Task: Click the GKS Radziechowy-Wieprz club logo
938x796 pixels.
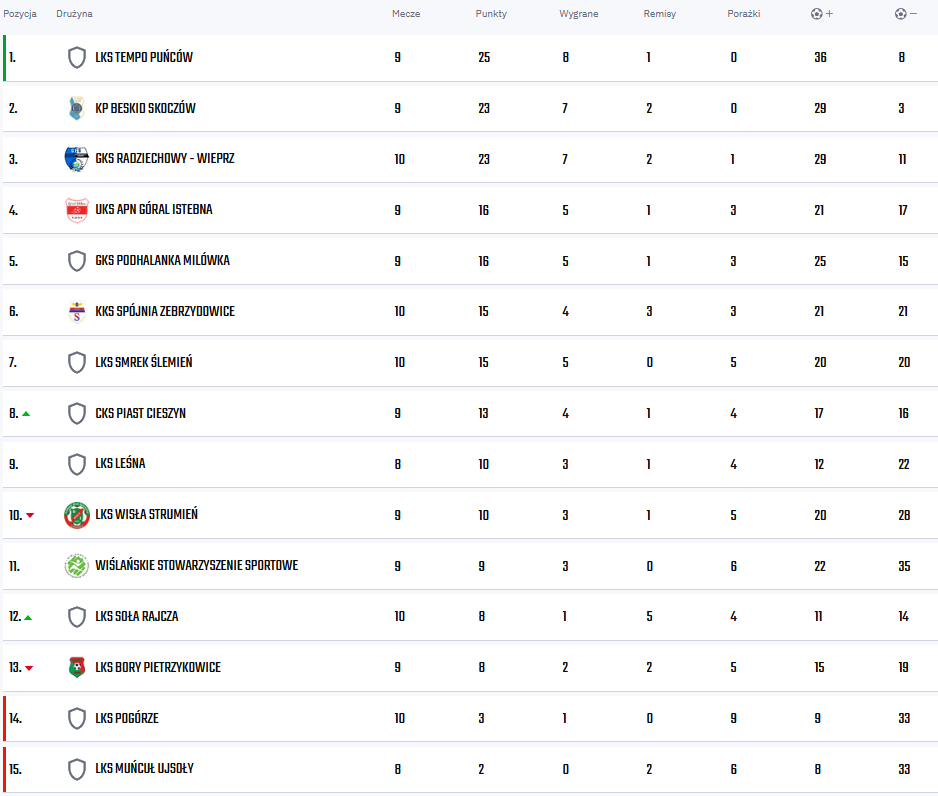Action: click(x=77, y=159)
